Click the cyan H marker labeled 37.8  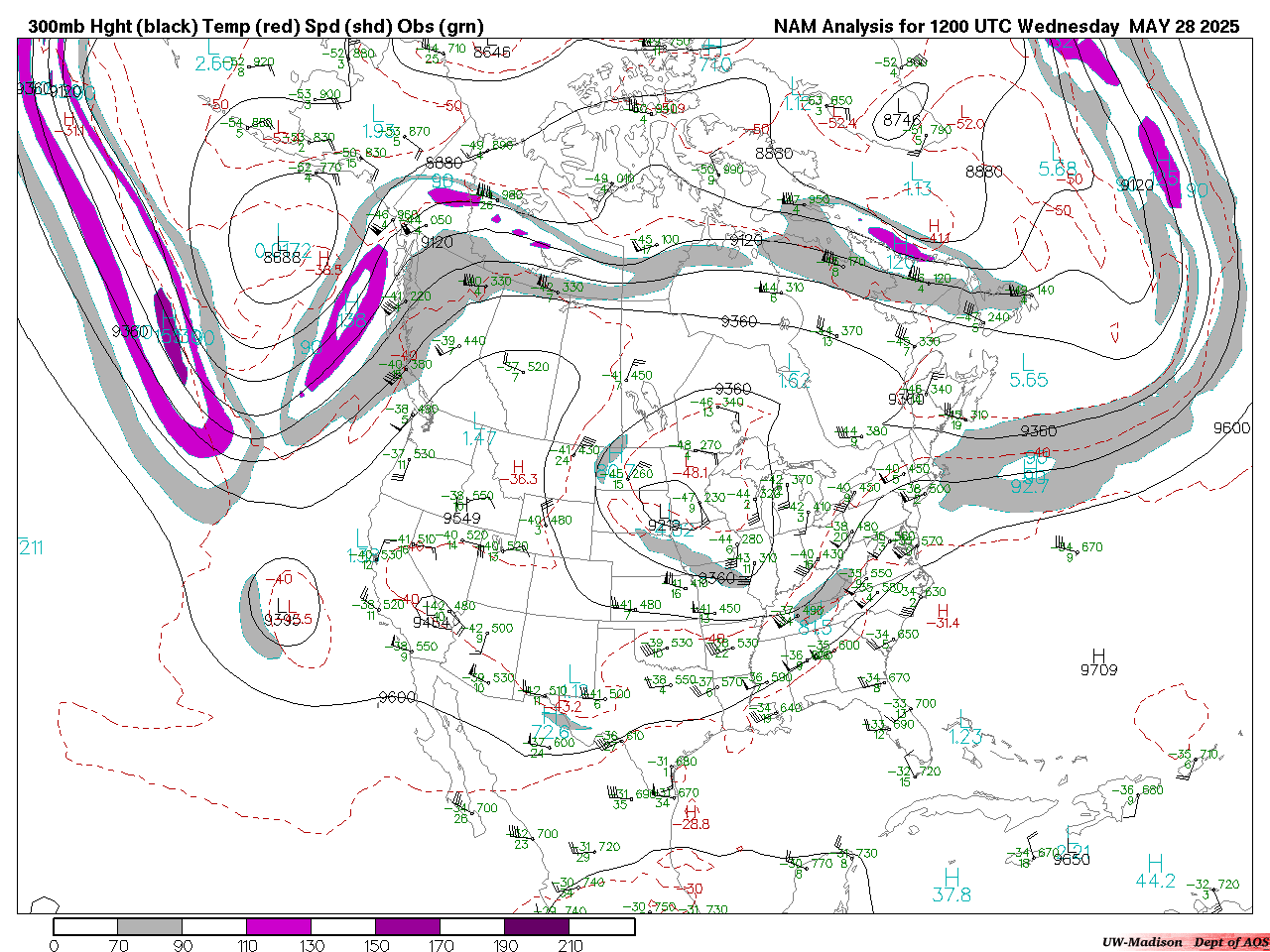(952, 878)
